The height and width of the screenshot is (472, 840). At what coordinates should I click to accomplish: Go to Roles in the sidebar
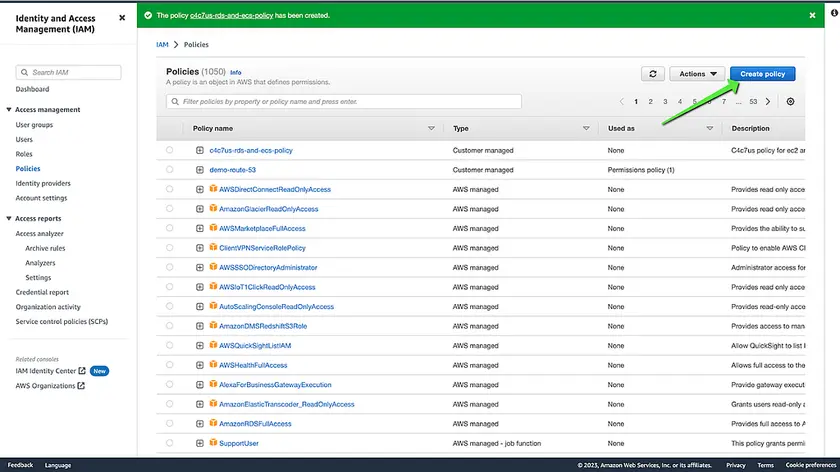24,154
